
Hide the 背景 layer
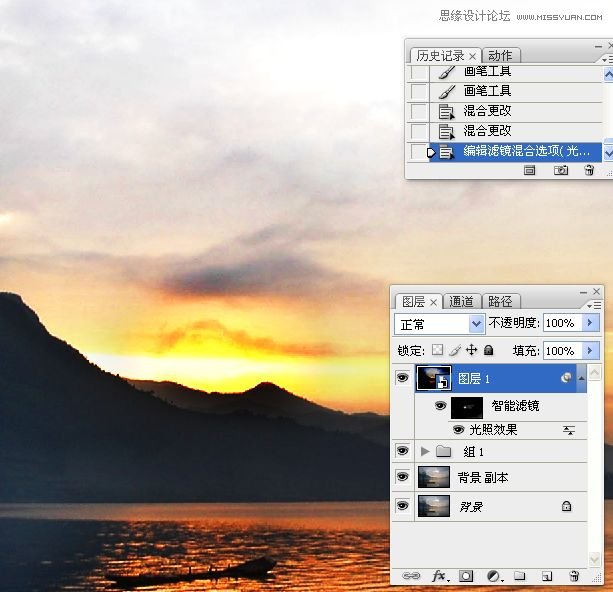pyautogui.click(x=403, y=506)
